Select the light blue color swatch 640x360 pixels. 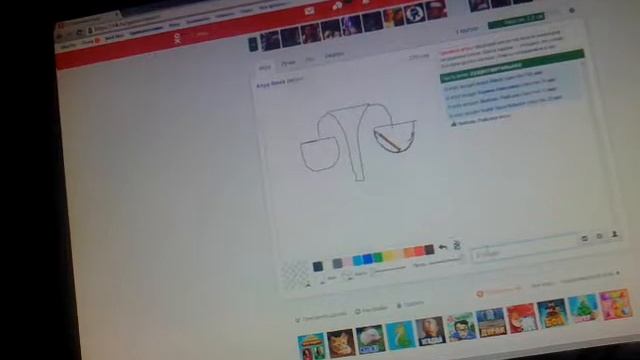tap(358, 260)
